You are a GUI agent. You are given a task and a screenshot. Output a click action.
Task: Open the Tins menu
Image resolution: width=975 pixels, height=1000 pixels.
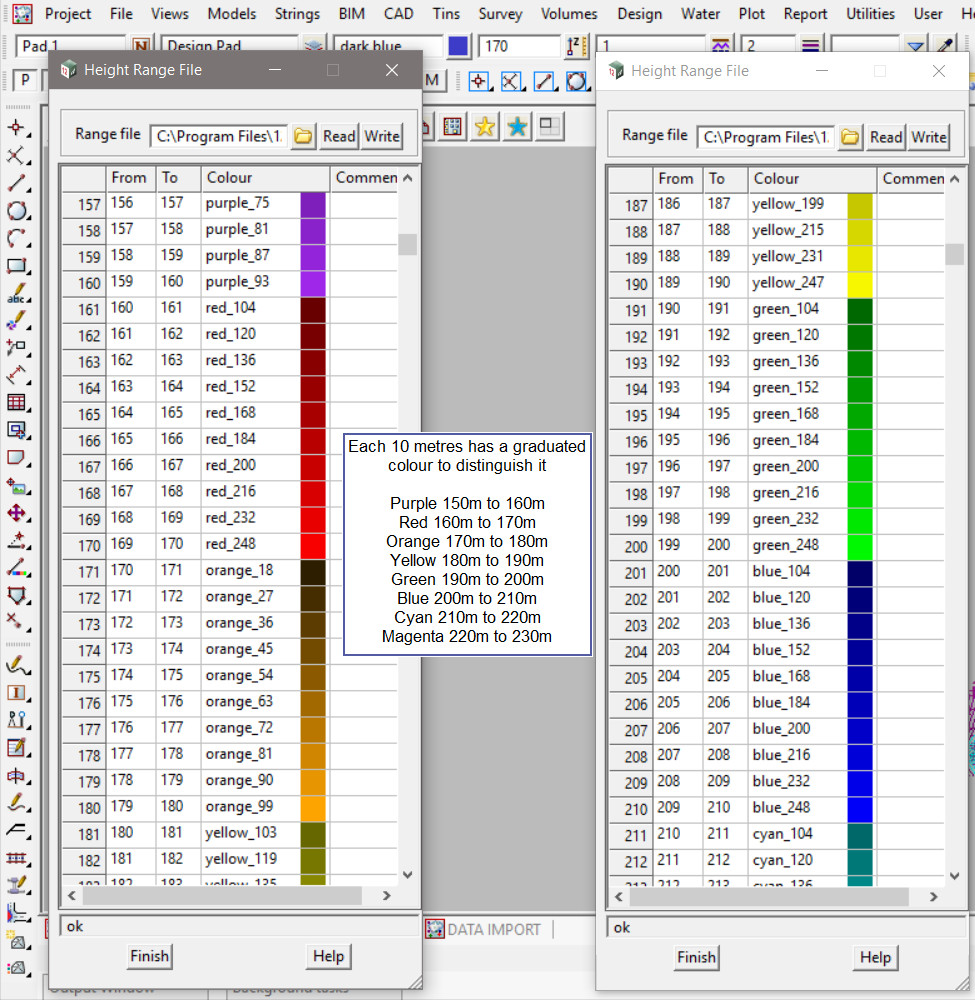pyautogui.click(x=446, y=14)
